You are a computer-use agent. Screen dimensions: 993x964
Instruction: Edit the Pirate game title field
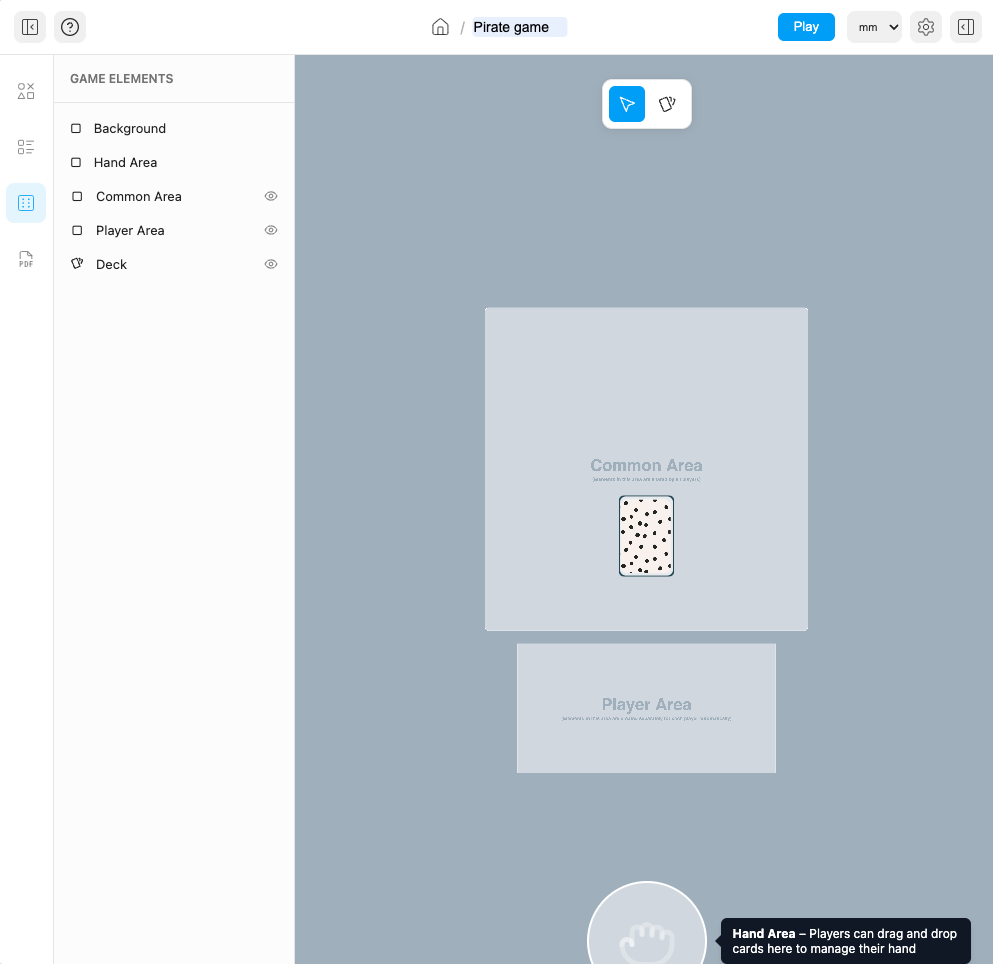[x=519, y=27]
